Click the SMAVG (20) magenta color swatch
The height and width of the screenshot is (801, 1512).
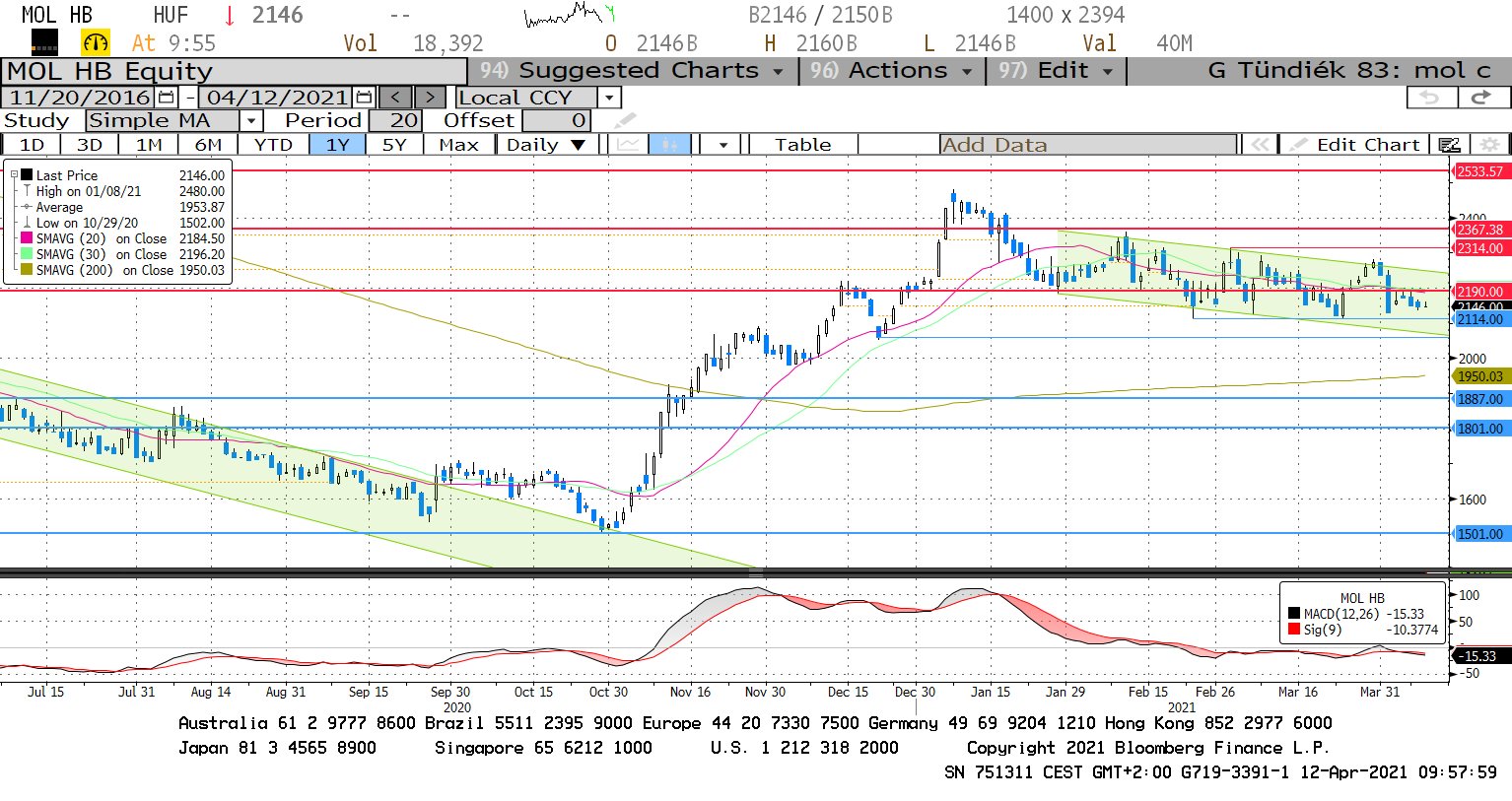click(27, 238)
